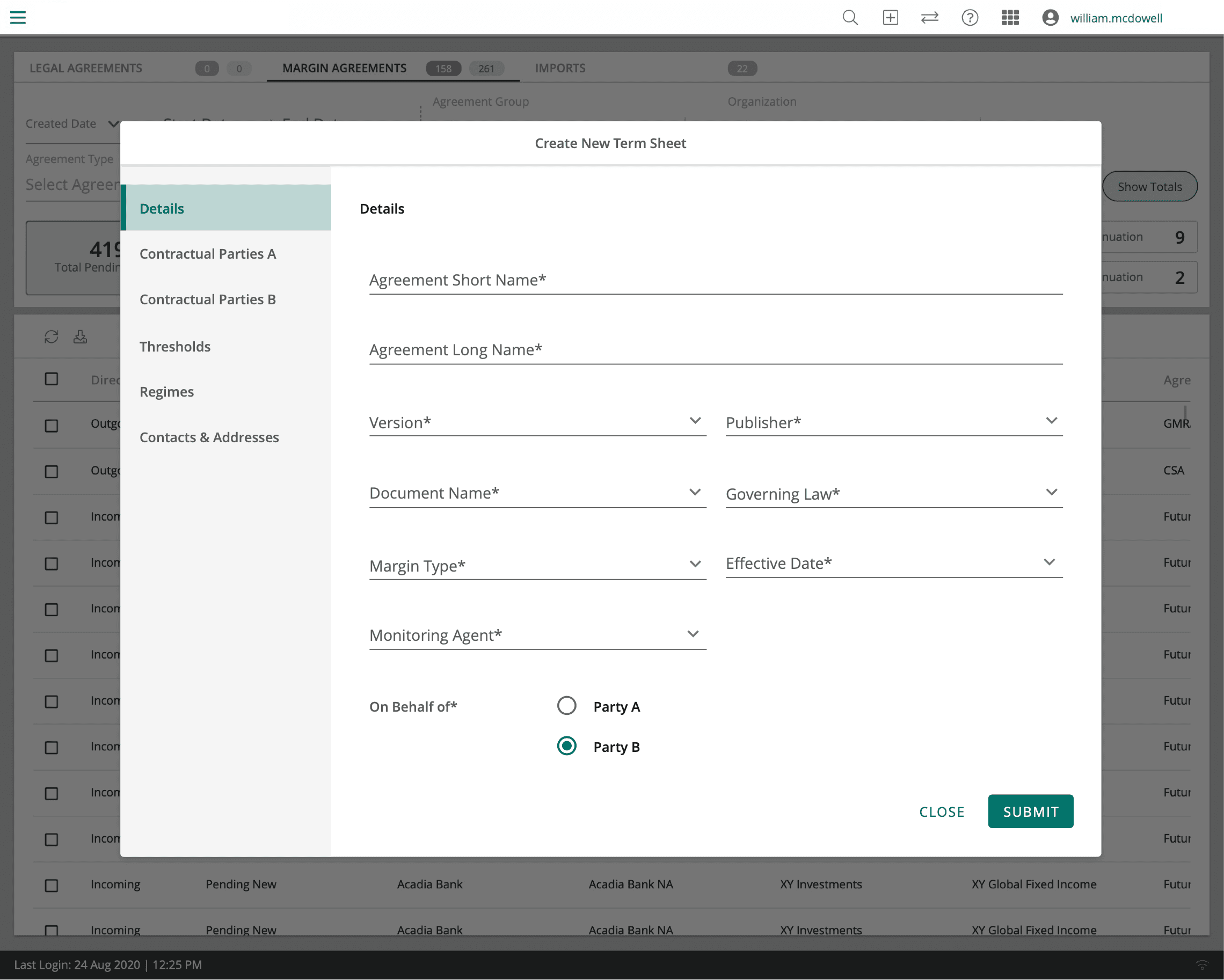Click the swap arrows icon
Viewport: 1224px width, 980px height.
click(929, 18)
